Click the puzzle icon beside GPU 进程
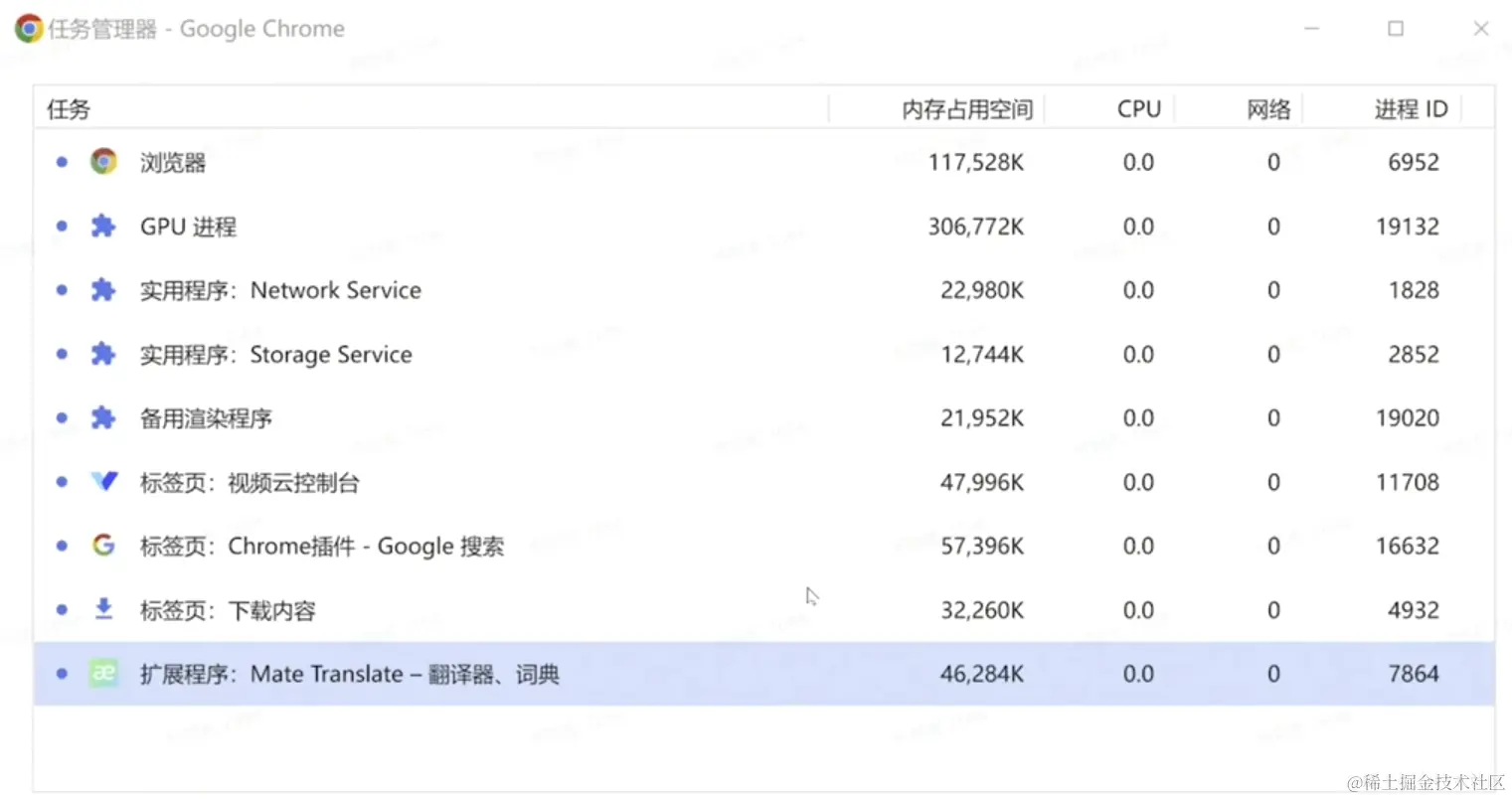This screenshot has height=799, width=1512. (103, 227)
